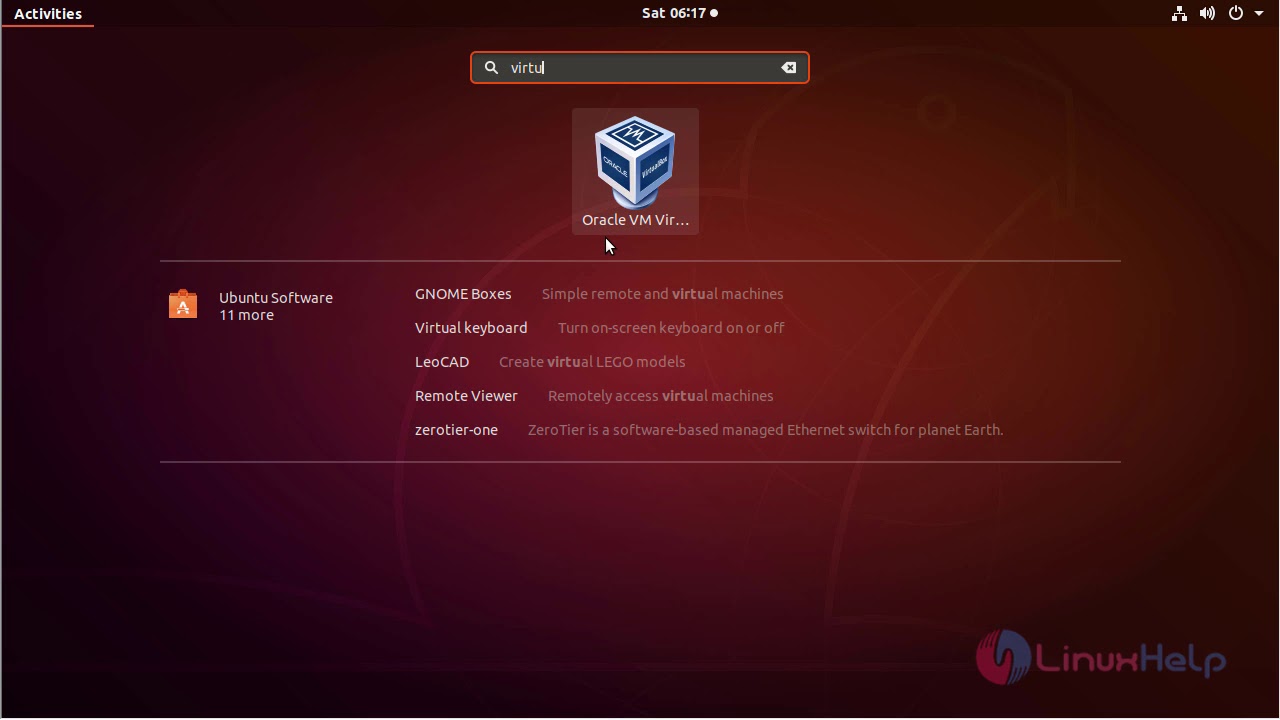
Task: Select Remote Viewer search result
Action: click(x=466, y=396)
